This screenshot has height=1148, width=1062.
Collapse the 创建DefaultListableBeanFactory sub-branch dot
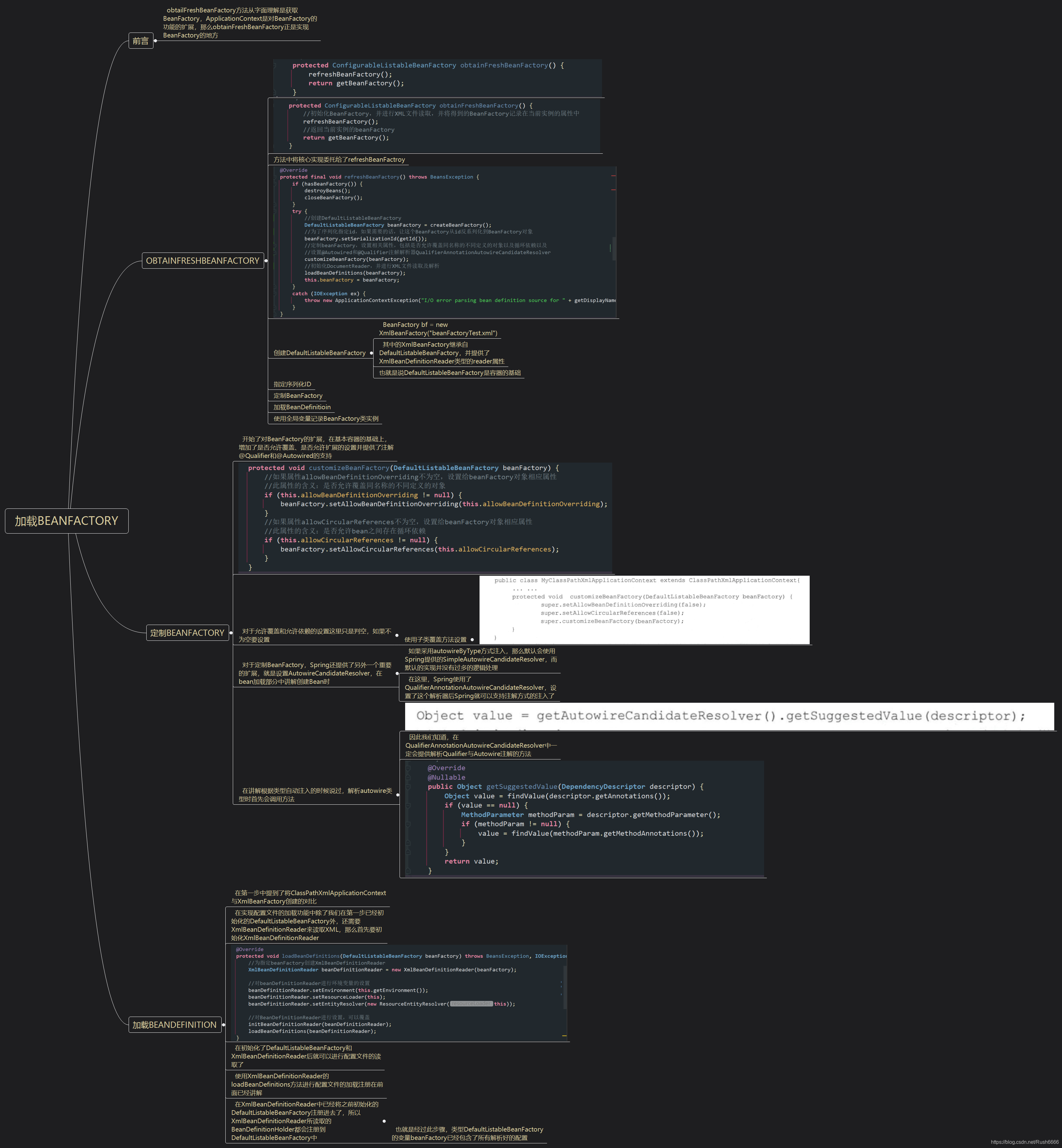(371, 353)
